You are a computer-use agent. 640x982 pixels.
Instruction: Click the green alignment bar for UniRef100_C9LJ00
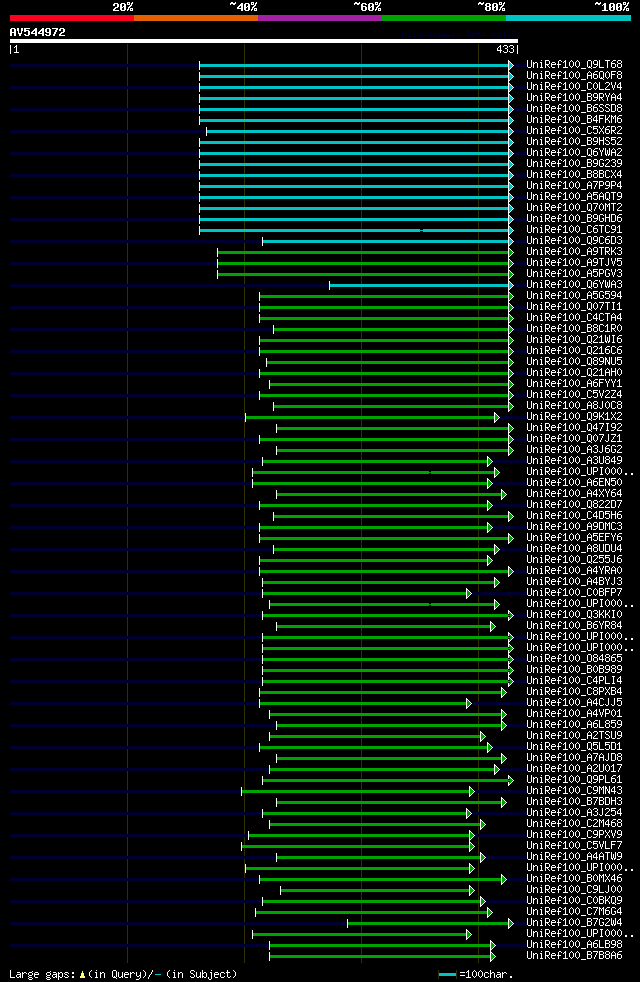(377, 891)
